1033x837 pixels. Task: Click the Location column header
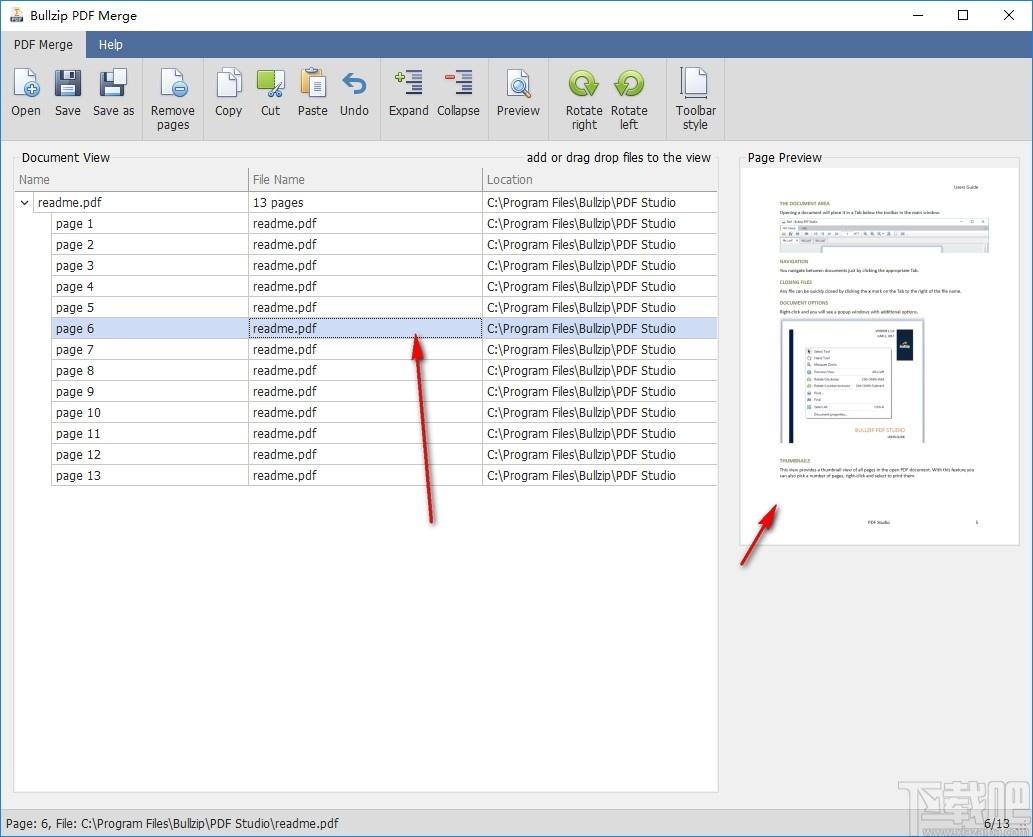600,180
